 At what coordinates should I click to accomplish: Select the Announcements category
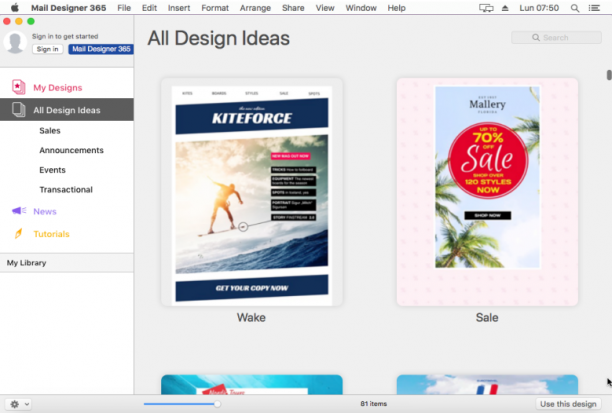(71, 150)
